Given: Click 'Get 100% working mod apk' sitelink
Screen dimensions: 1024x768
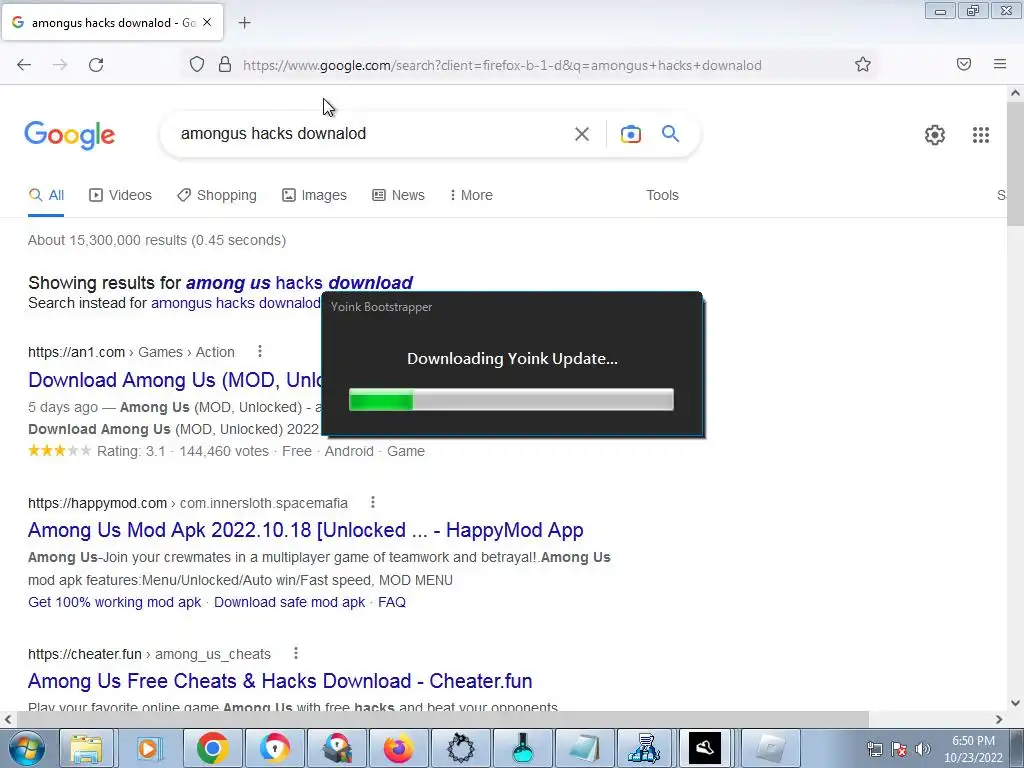Looking at the screenshot, I should (114, 602).
